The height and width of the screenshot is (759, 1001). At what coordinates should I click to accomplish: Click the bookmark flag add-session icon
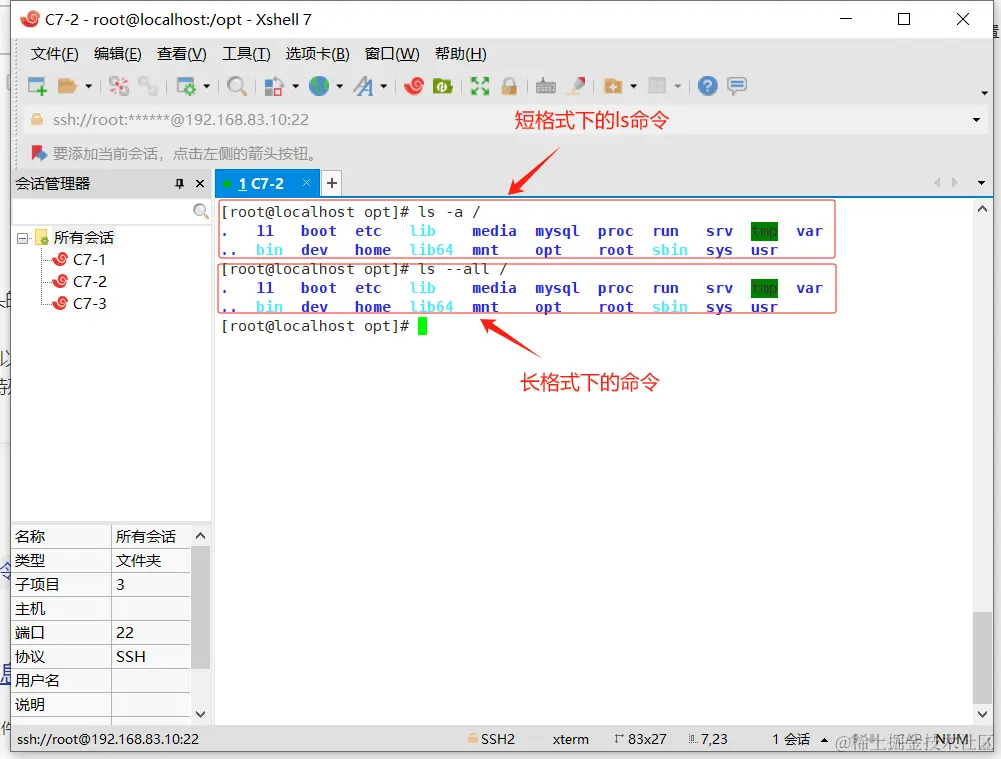(40, 153)
